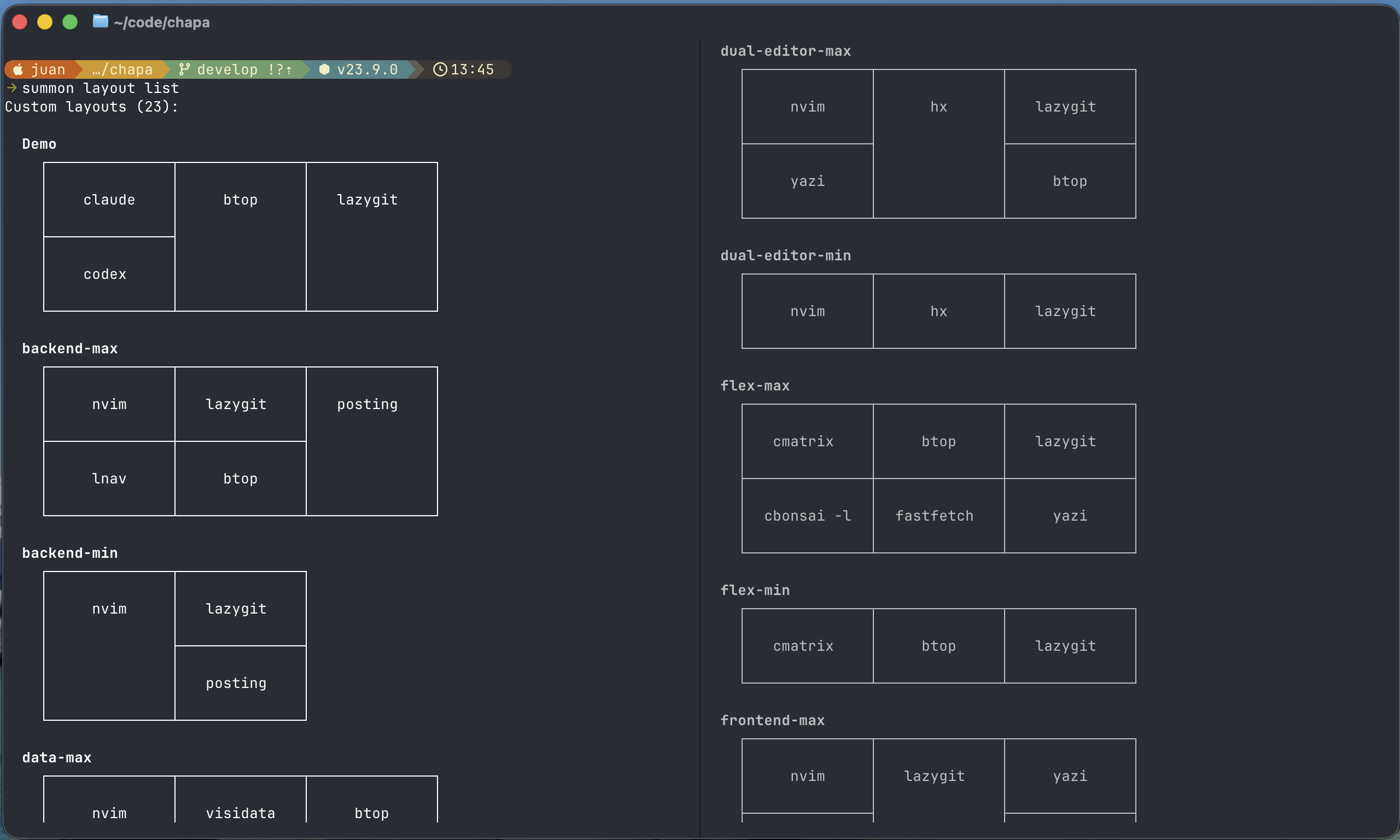Click the folder icon in title bar
Image resolution: width=1400 pixels, height=840 pixels.
[x=100, y=21]
